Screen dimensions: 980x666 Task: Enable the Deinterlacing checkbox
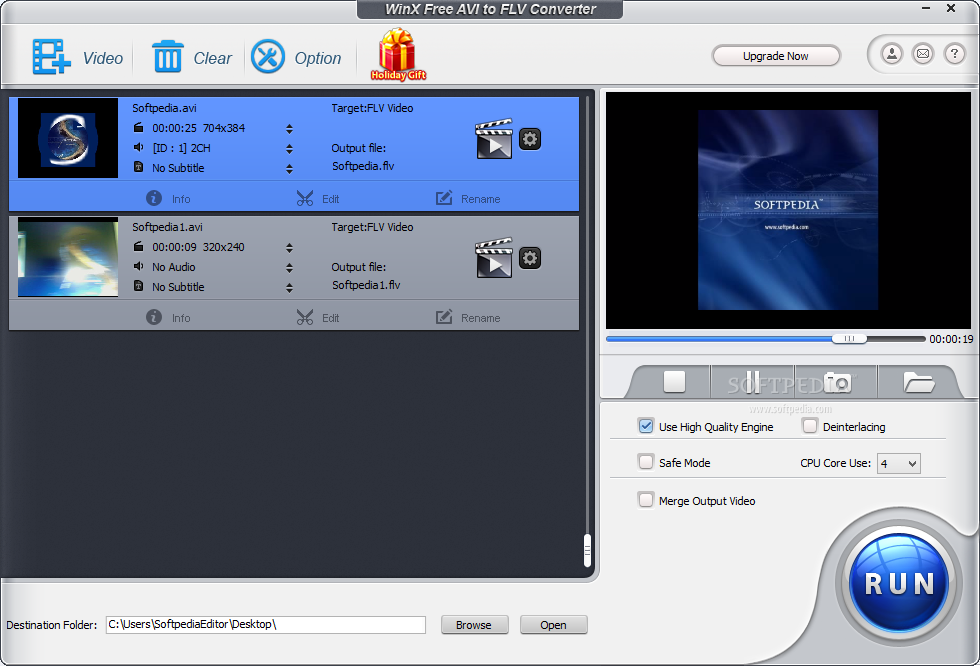point(809,426)
